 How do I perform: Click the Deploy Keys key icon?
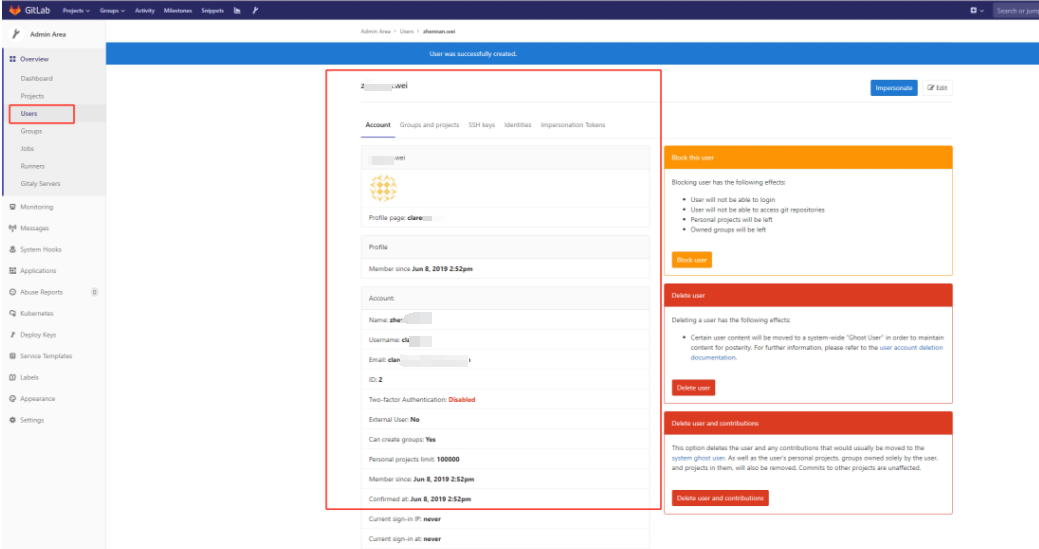point(13,334)
